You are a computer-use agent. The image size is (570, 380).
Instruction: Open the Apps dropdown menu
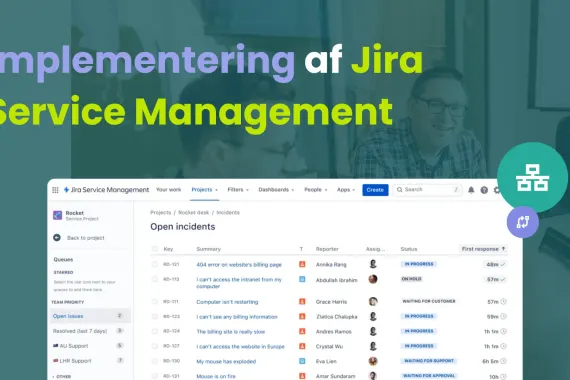point(346,190)
